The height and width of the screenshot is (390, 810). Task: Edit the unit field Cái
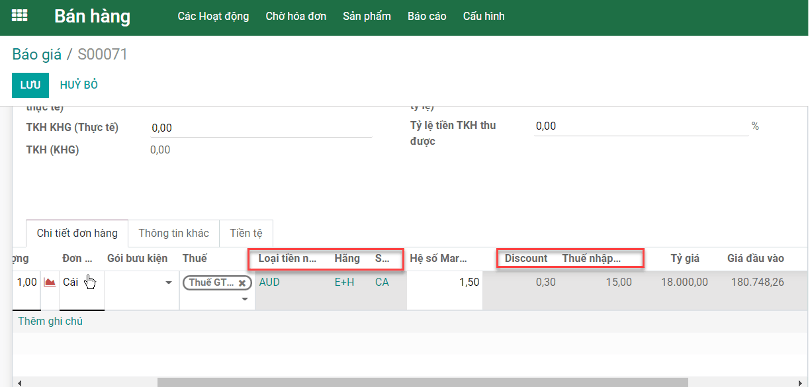(82, 291)
